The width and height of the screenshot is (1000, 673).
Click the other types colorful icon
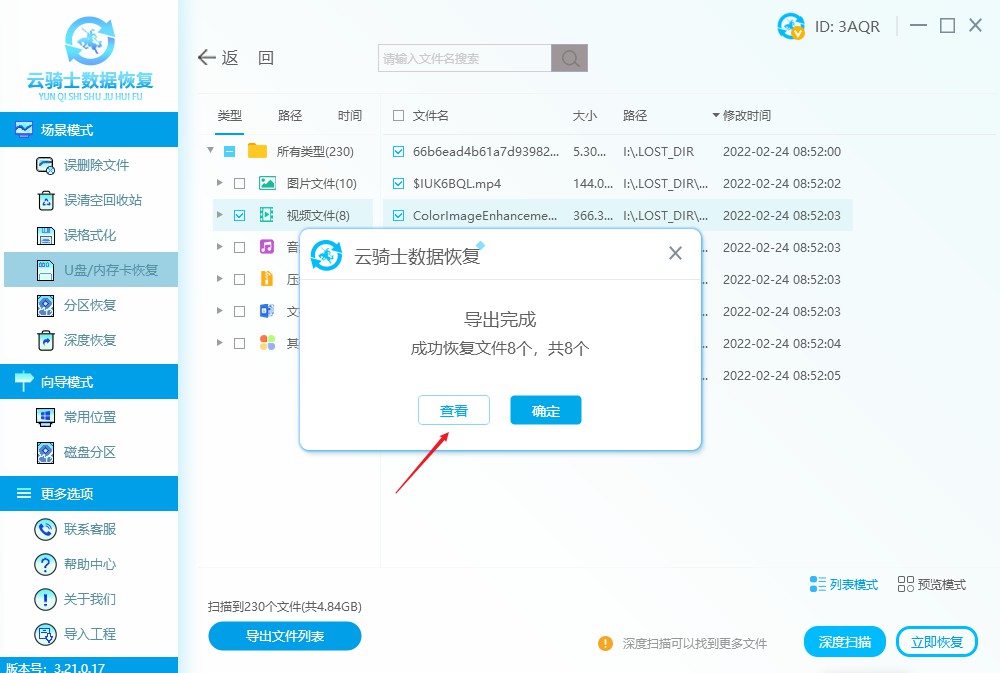267,343
